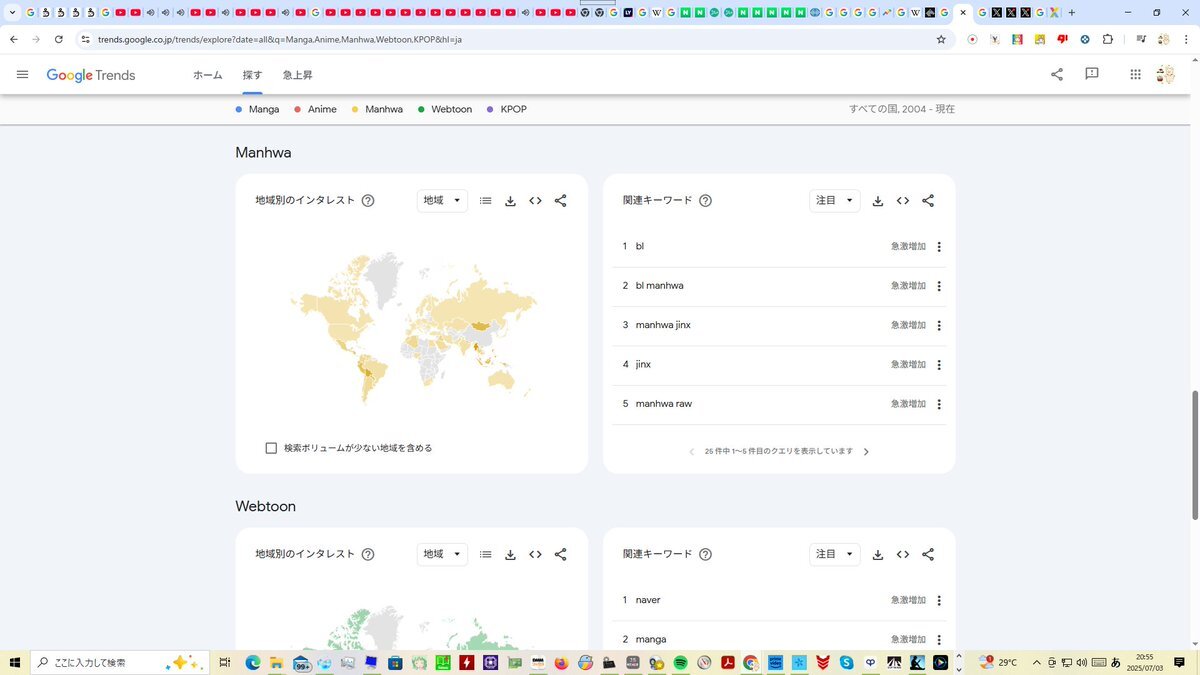Screen dimensions: 1200x675
Task: Click the page vertical scrollbar thumb
Action: click(x=1194, y=455)
